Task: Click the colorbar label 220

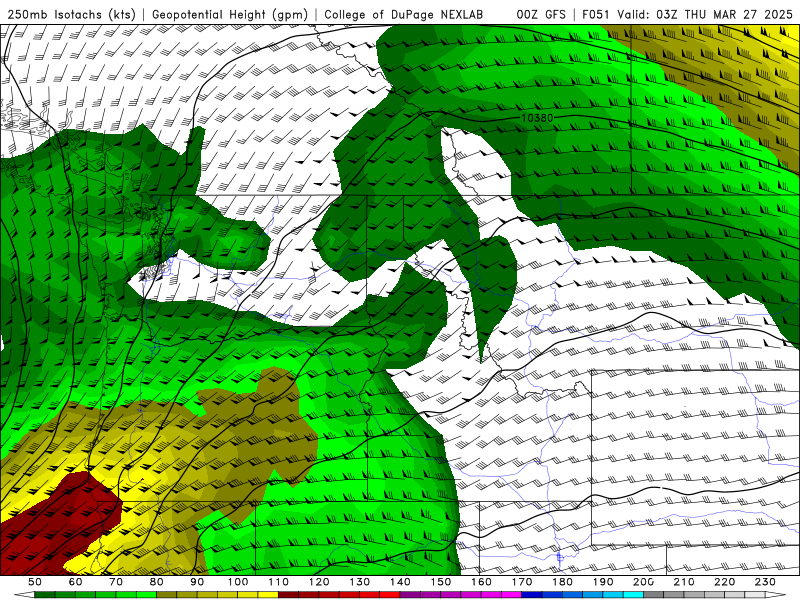Action: [724, 582]
